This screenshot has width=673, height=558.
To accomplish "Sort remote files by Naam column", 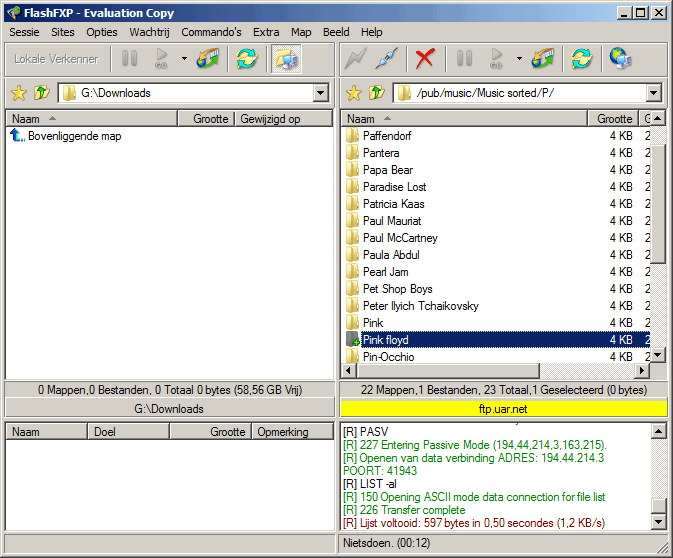I will coord(464,118).
